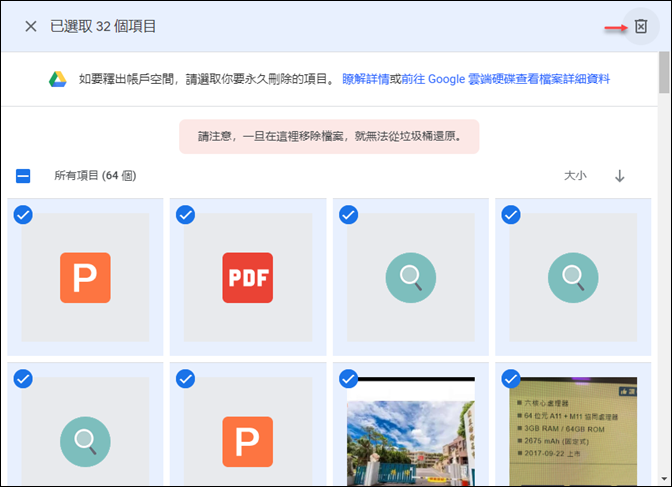This screenshot has height=487, width=672.
Task: Open 前往 Google 雲端硬碟查看檔案詳細資料 link
Action: tap(506, 79)
